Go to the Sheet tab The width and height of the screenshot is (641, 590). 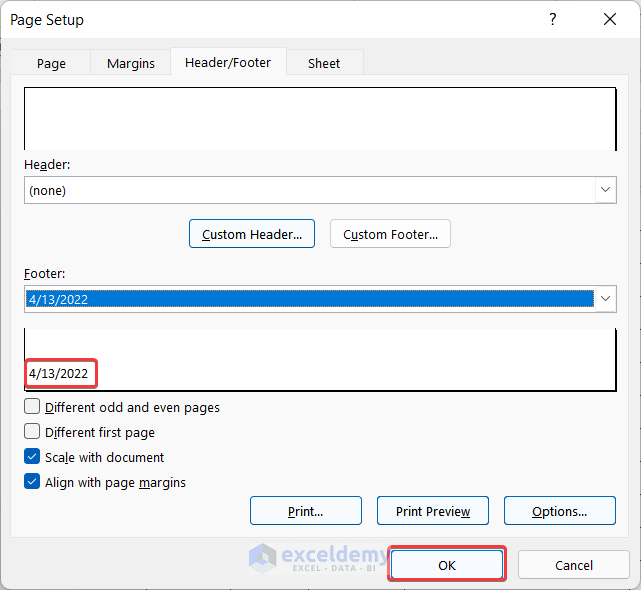coord(324,63)
